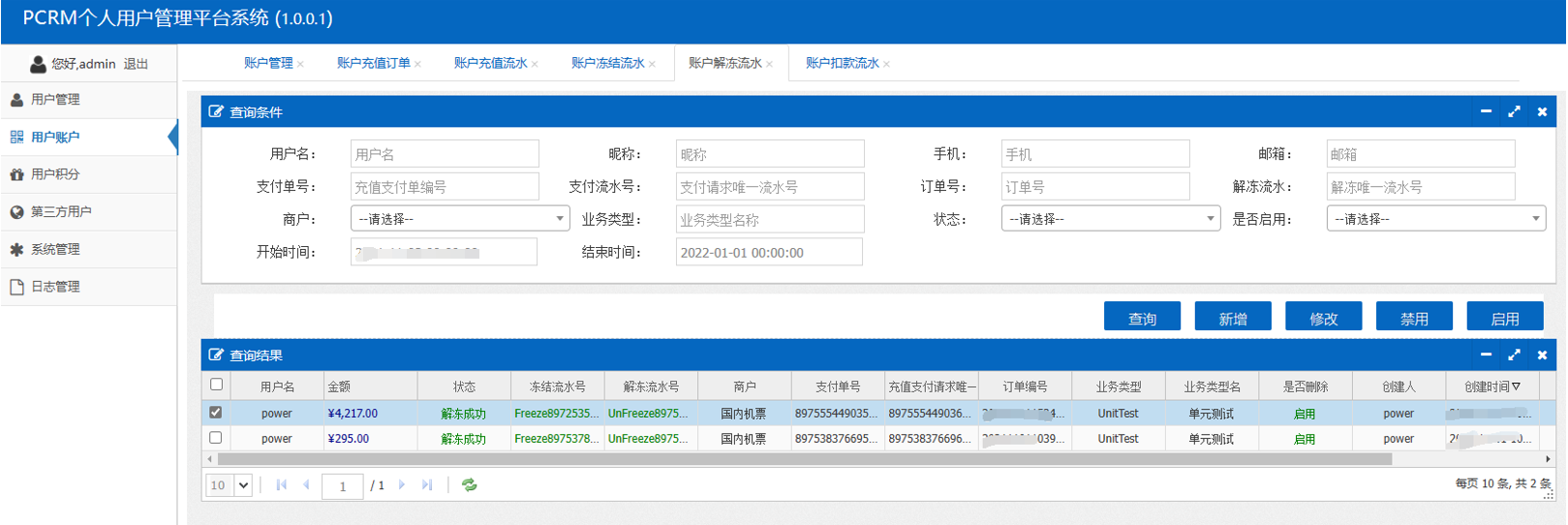
Task: Open the 状态 dropdown
Action: coord(1110,219)
